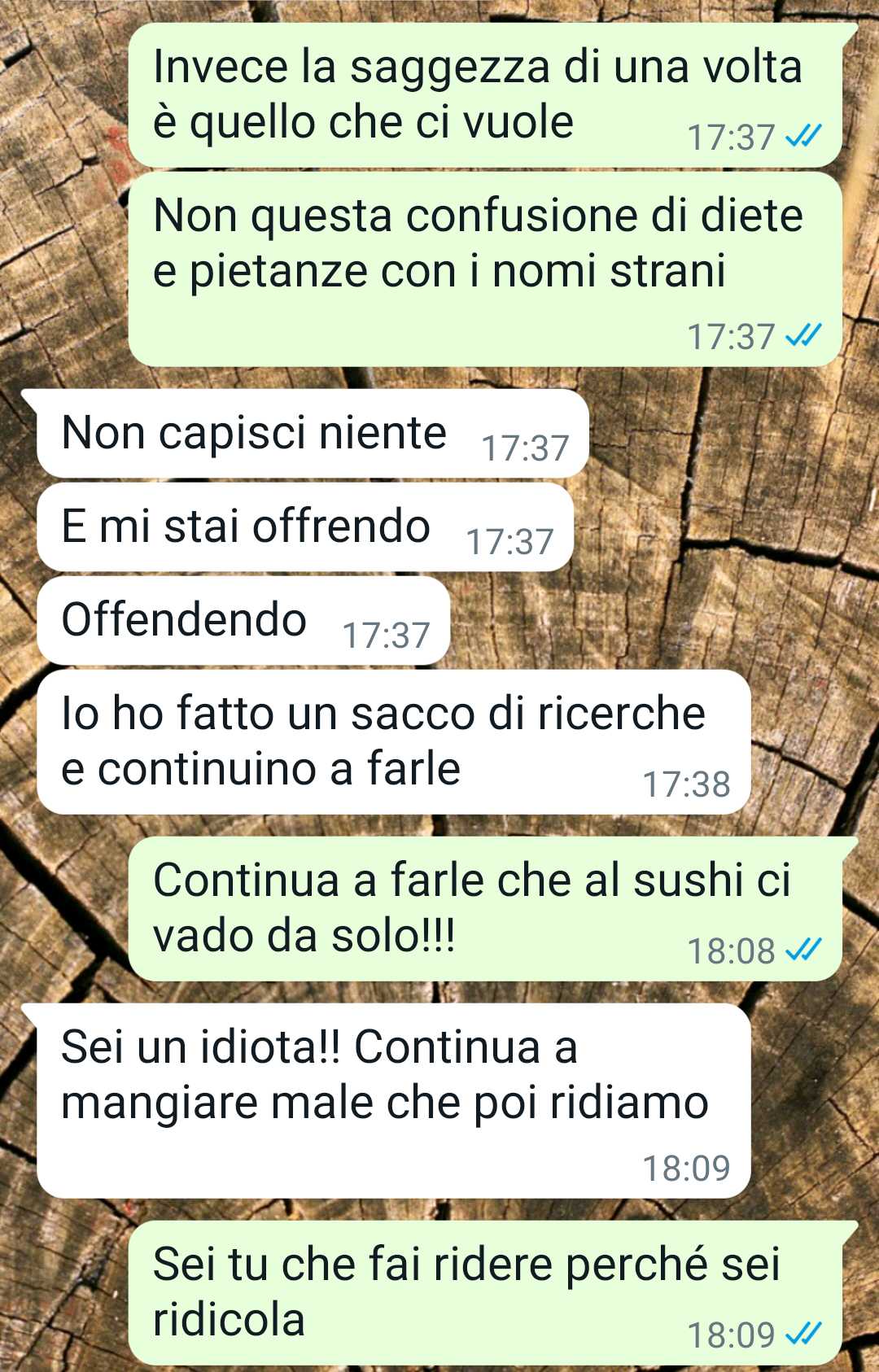This screenshot has width=879, height=1372.
Task: Select the 'Io ho fatto un sacco di ricerche' message
Action: click(393, 742)
